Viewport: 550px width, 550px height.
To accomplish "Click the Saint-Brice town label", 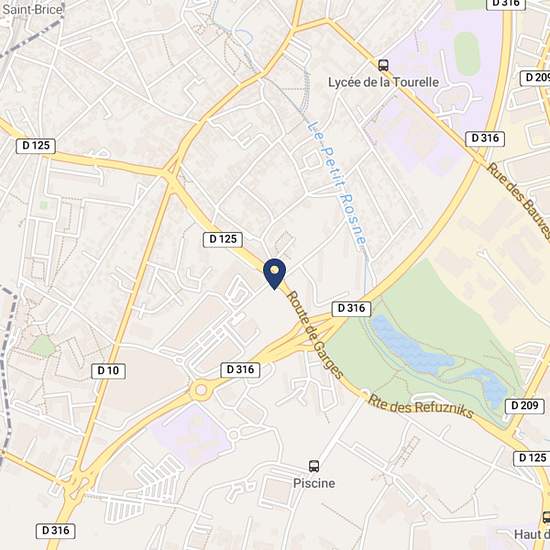I will tap(32, 9).
